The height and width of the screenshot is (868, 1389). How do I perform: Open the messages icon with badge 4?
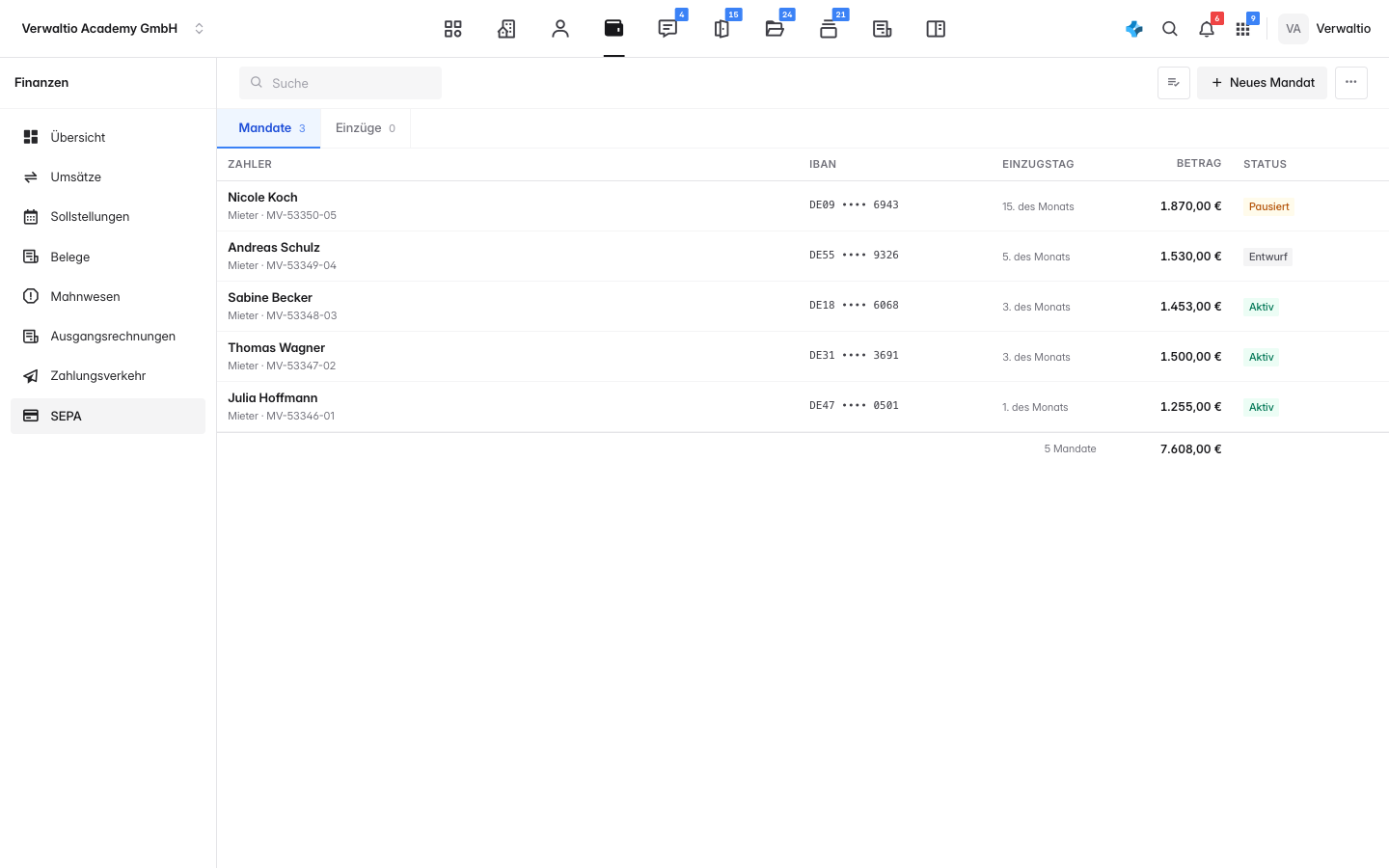tap(667, 29)
